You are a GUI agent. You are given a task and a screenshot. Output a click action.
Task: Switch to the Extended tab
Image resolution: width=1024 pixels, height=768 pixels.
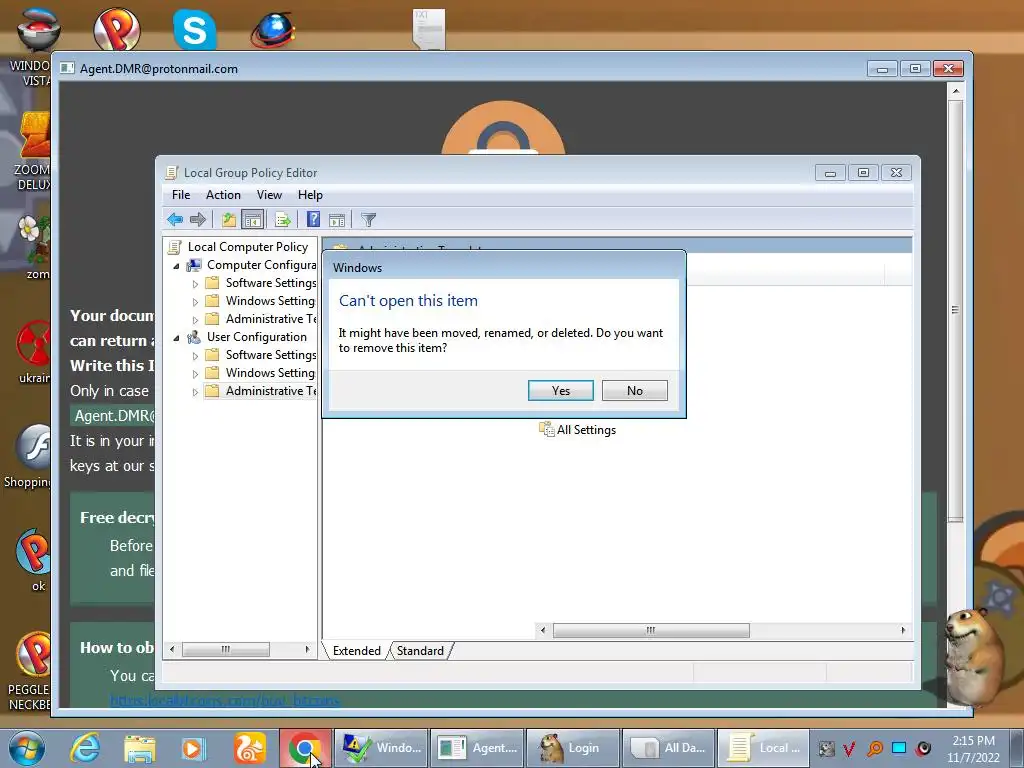point(357,650)
